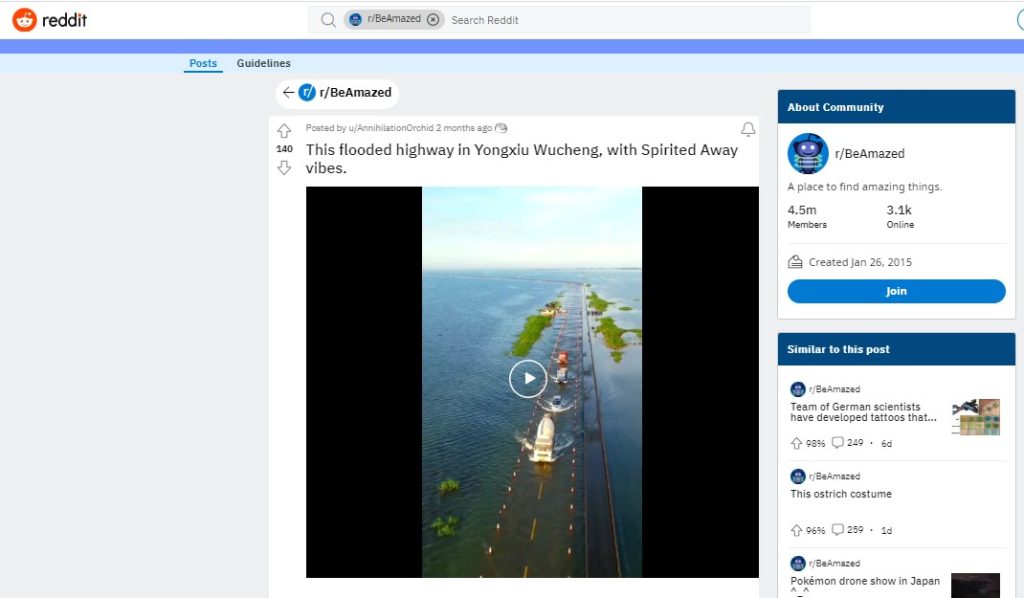The image size is (1024, 598).
Task: Open German scientists tattoos post
Action: [863, 412]
